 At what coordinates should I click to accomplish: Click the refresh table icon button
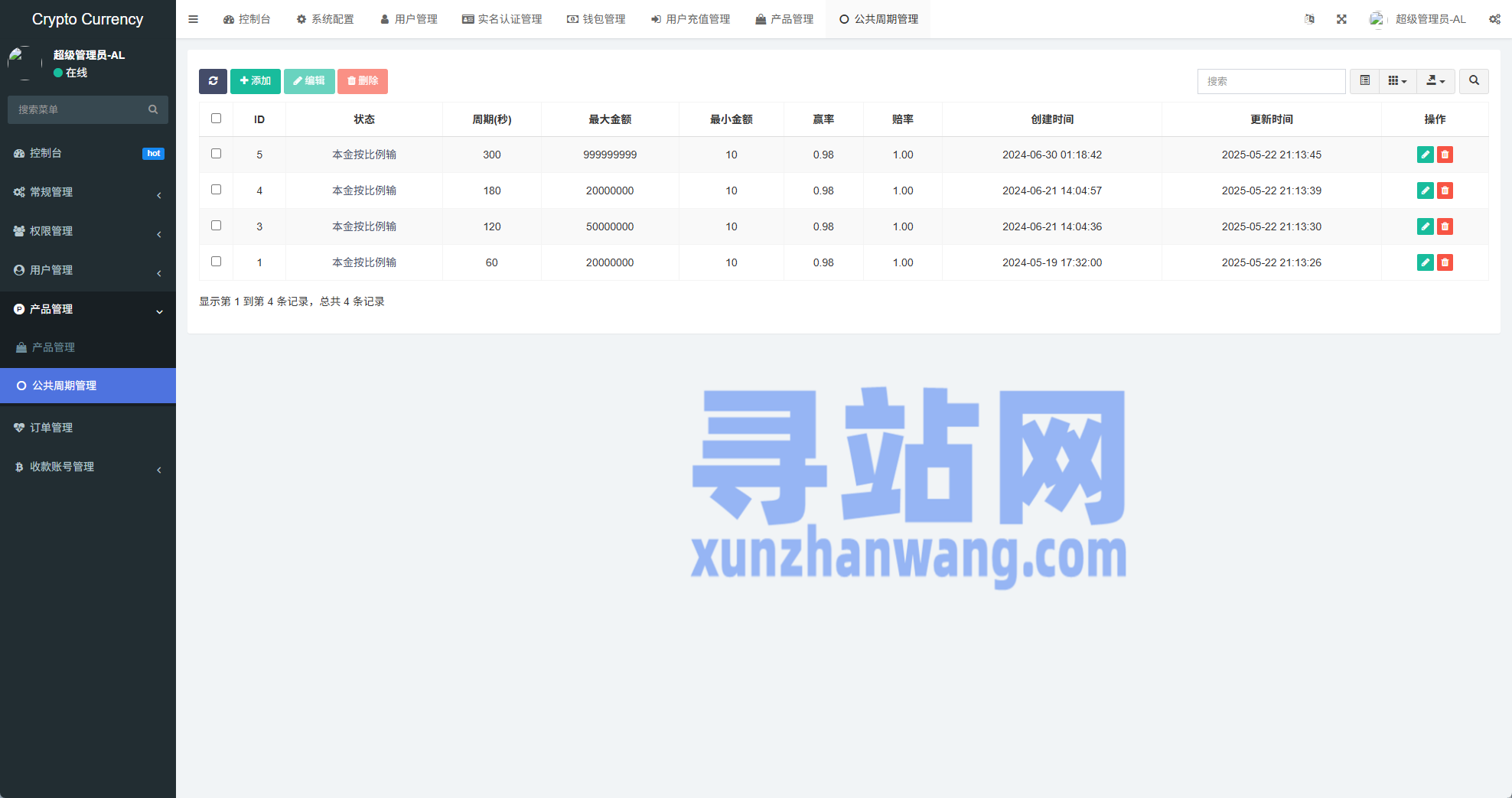click(x=213, y=81)
